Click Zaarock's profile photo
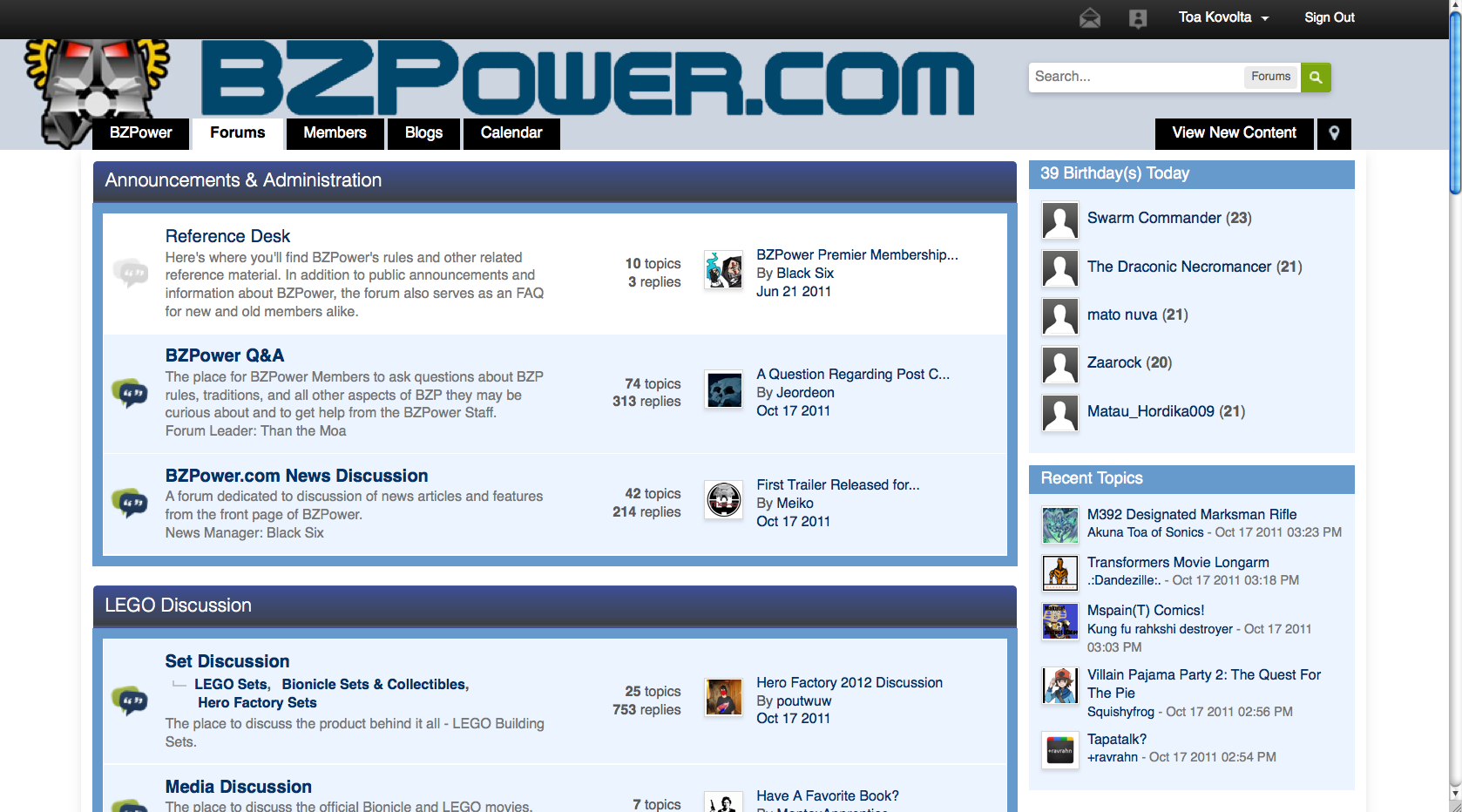Screen dimensions: 1462x812 pos(1060,365)
